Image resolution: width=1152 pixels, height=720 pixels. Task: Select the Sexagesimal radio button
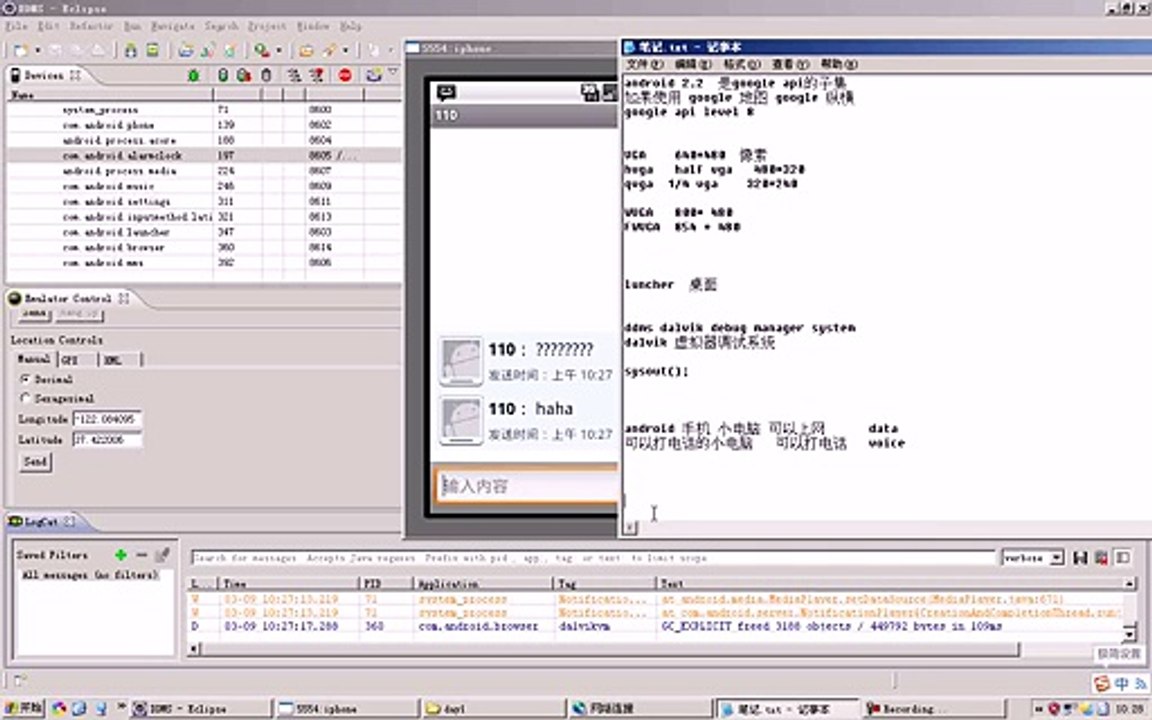[x=26, y=398]
